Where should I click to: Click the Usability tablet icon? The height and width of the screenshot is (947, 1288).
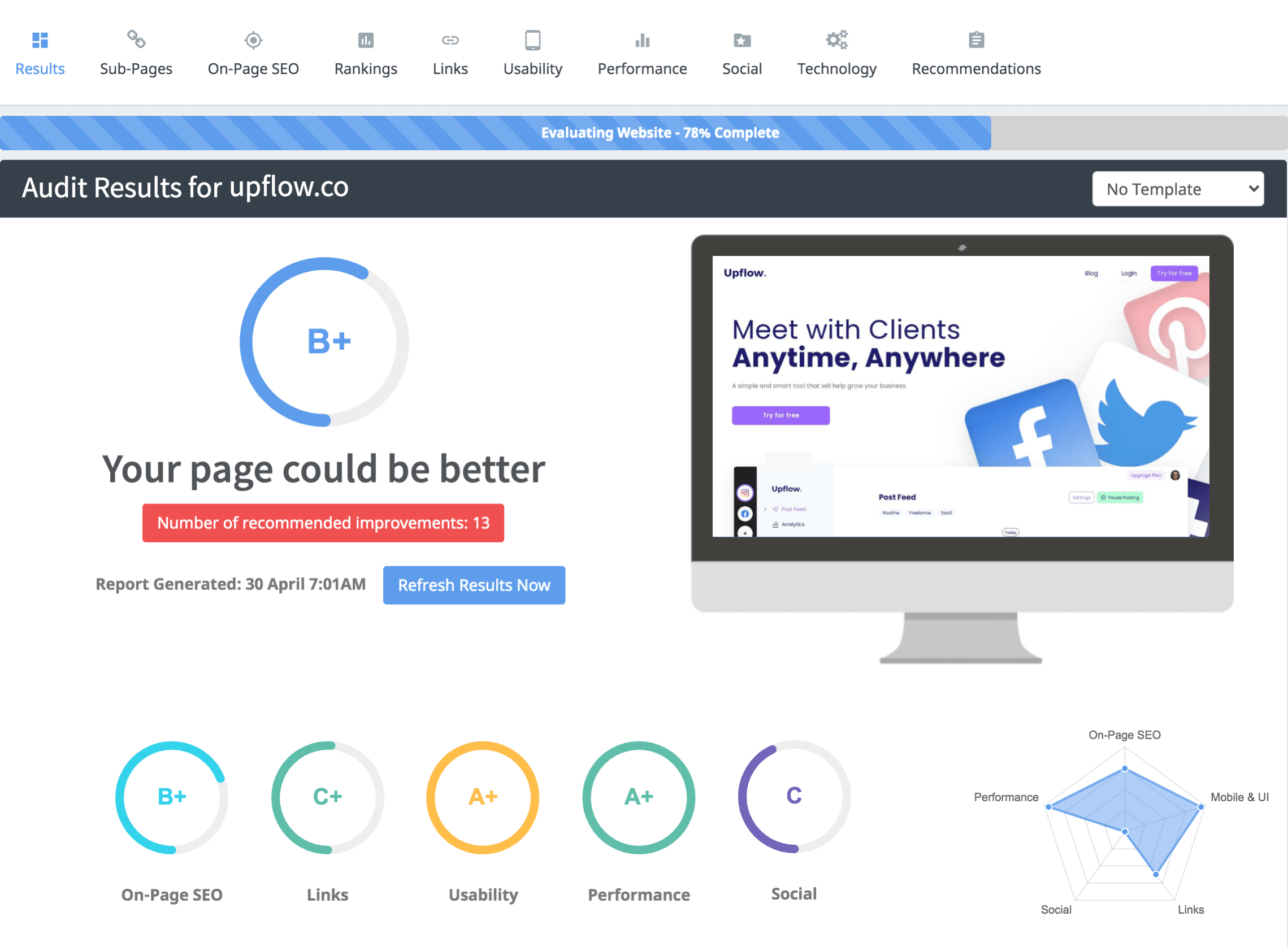pyautogui.click(x=532, y=40)
